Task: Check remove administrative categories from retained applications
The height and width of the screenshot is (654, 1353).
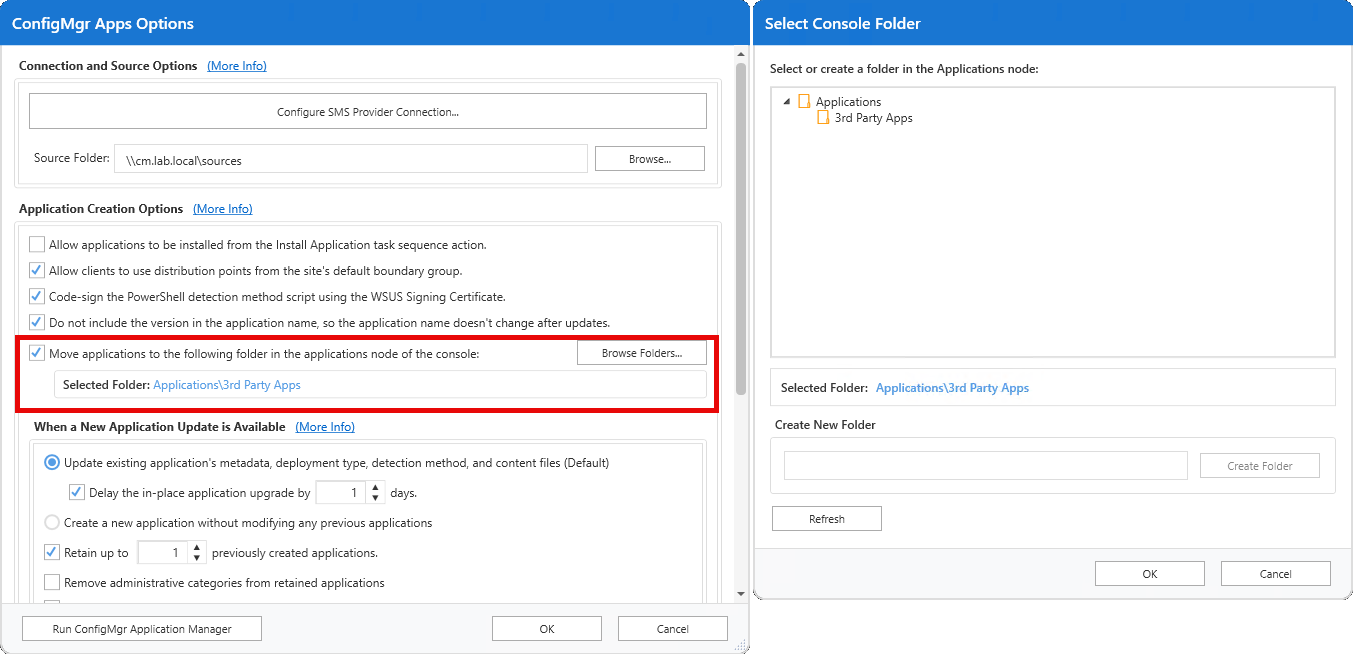Action: tap(51, 582)
